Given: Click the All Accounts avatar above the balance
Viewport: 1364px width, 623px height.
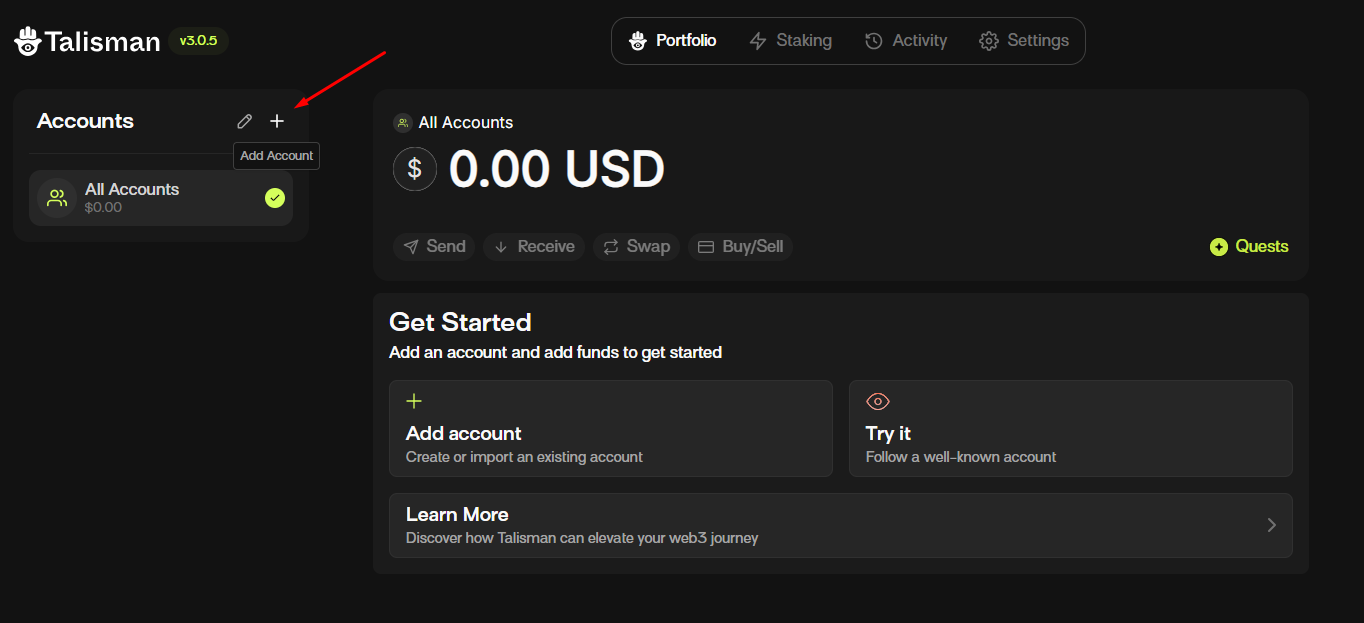Looking at the screenshot, I should coord(402,122).
